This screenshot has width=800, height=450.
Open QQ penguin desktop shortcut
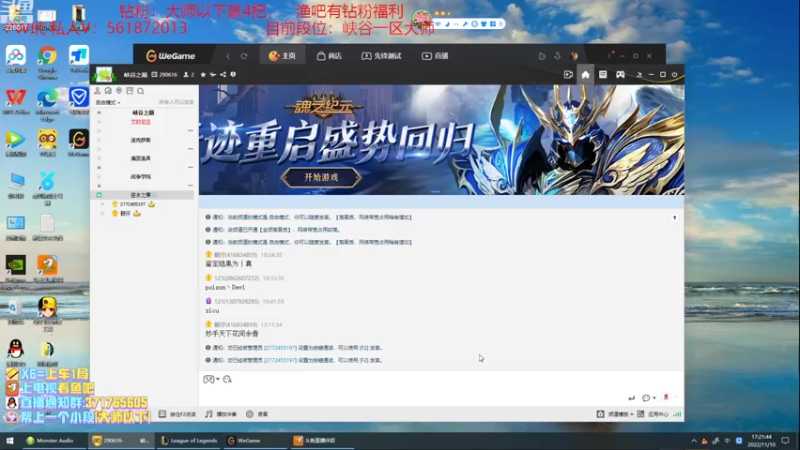point(15,353)
